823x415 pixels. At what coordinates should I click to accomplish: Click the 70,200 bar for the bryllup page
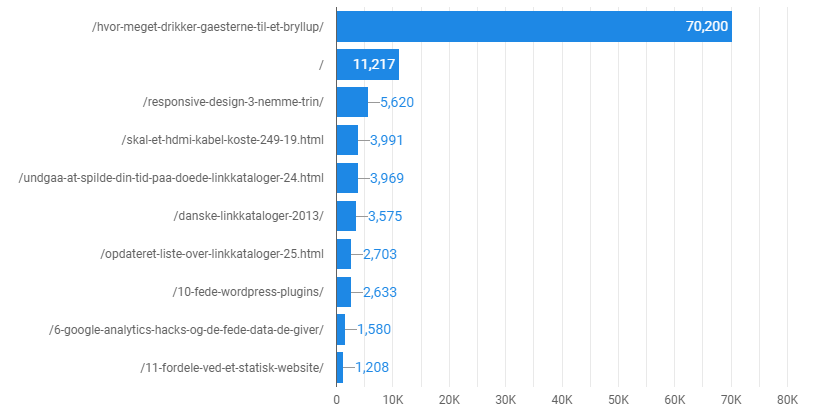pos(533,26)
